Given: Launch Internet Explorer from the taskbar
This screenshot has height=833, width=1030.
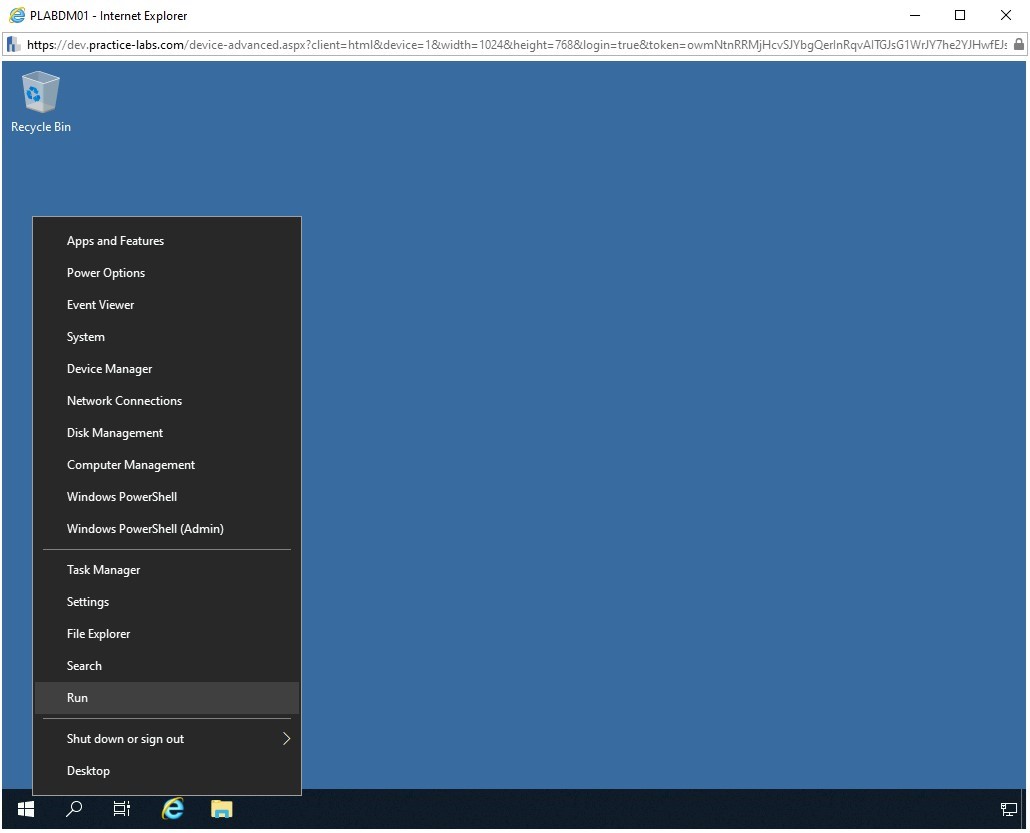Looking at the screenshot, I should pyautogui.click(x=173, y=809).
